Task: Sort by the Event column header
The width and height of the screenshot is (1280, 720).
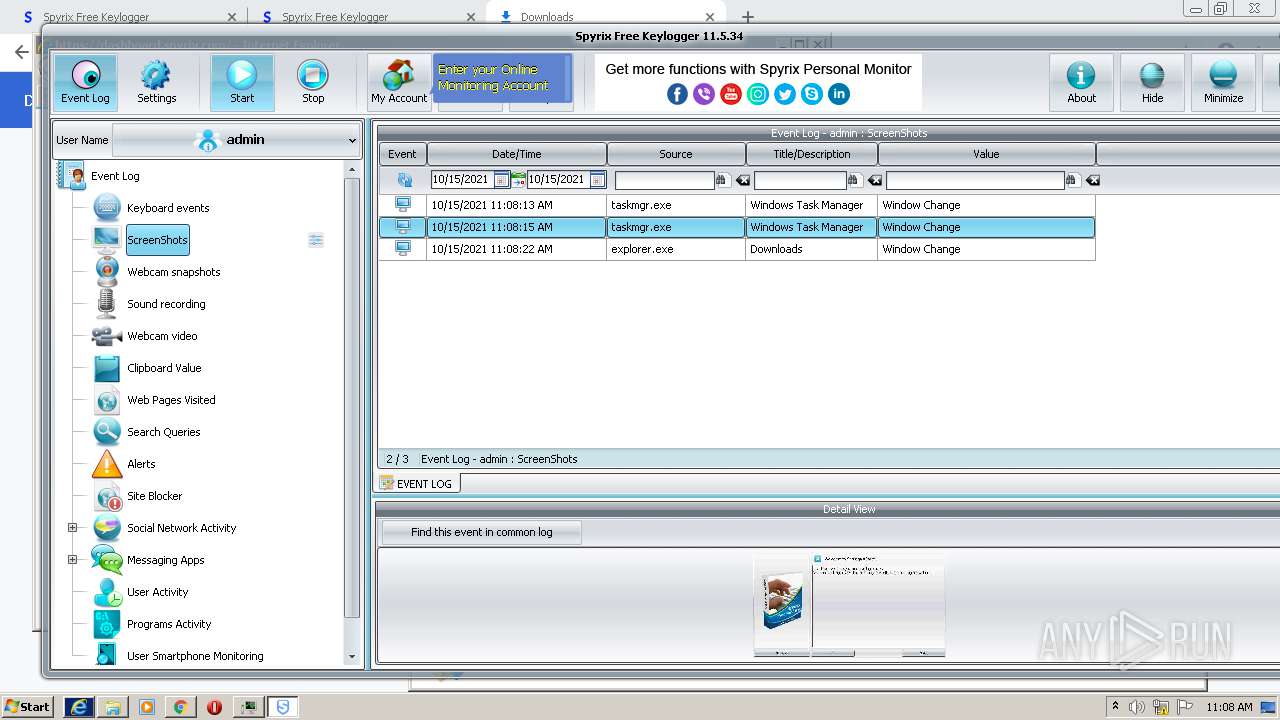Action: [x=402, y=154]
